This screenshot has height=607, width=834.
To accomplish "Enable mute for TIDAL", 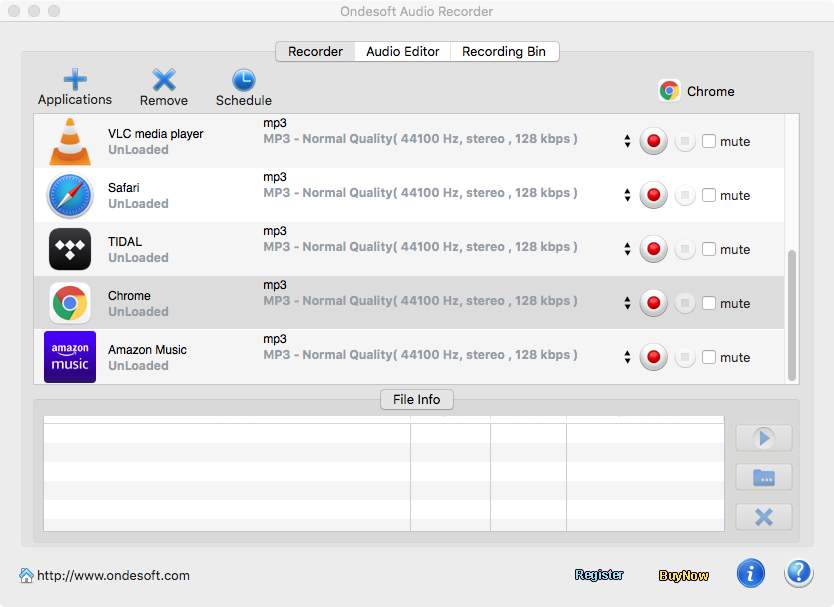I will [708, 249].
